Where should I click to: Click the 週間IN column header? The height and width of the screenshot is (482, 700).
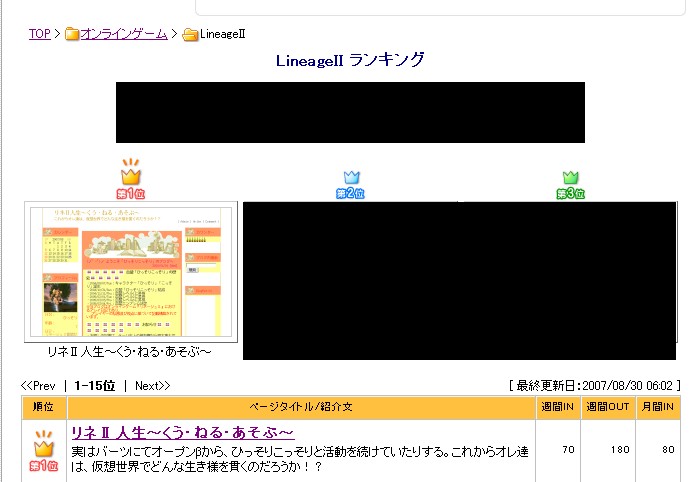558,407
